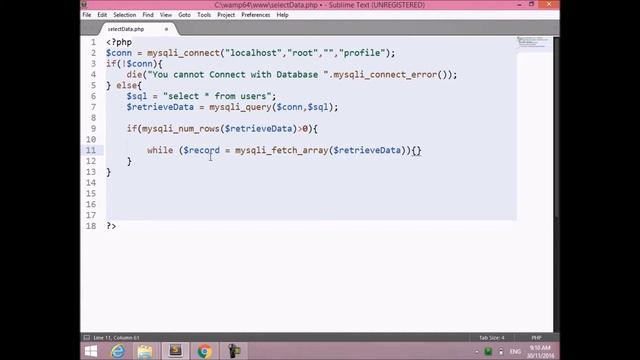Viewport: 640px width, 360px height.
Task: Click the "select * from users" string
Action: pyautogui.click(x=217, y=96)
